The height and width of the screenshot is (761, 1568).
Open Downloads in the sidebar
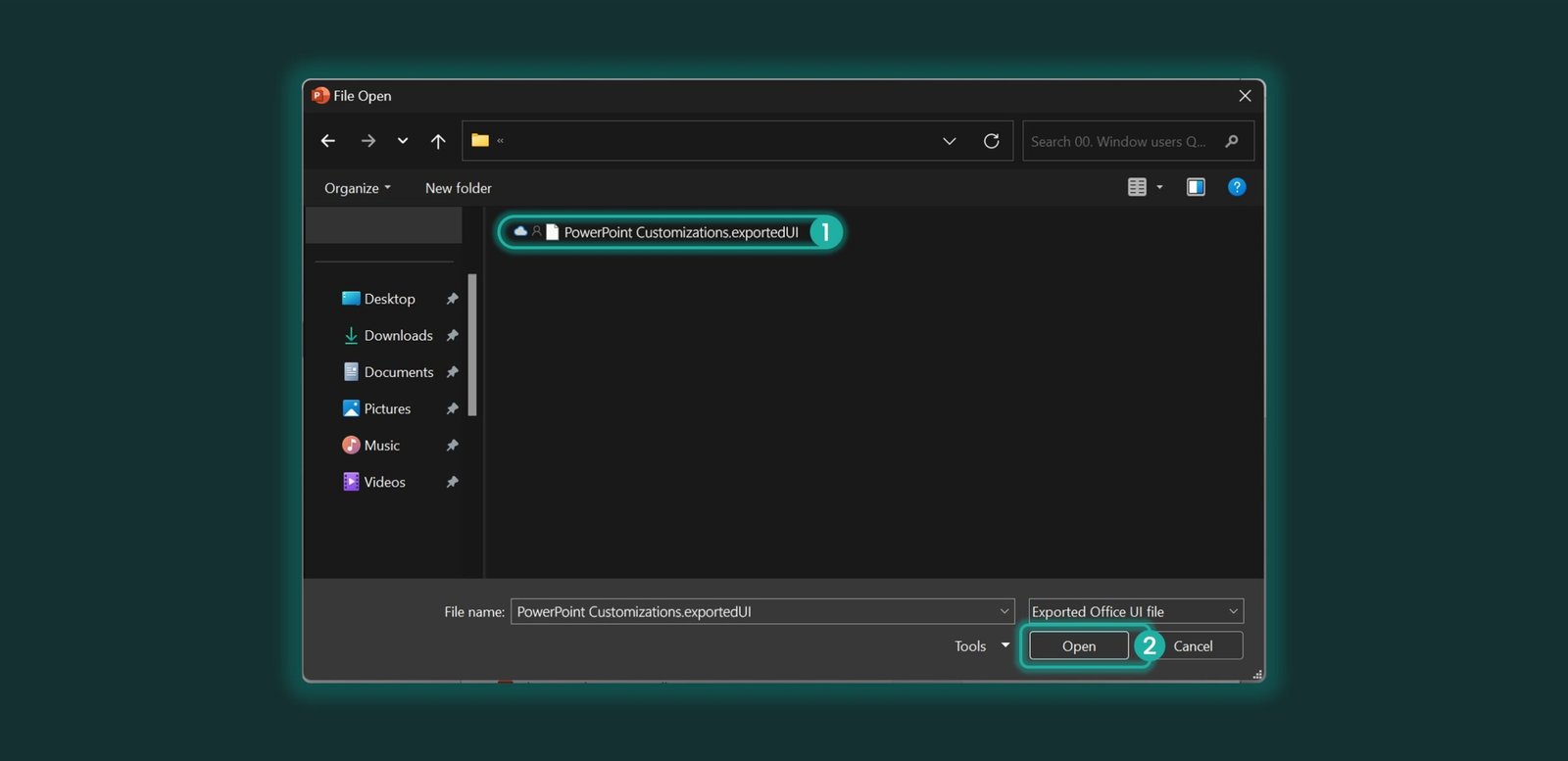[398, 335]
